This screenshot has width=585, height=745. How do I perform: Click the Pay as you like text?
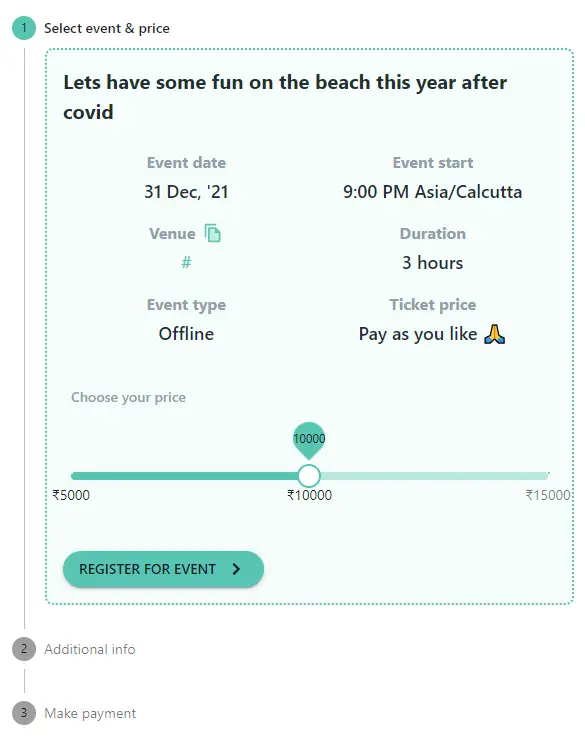[418, 334]
